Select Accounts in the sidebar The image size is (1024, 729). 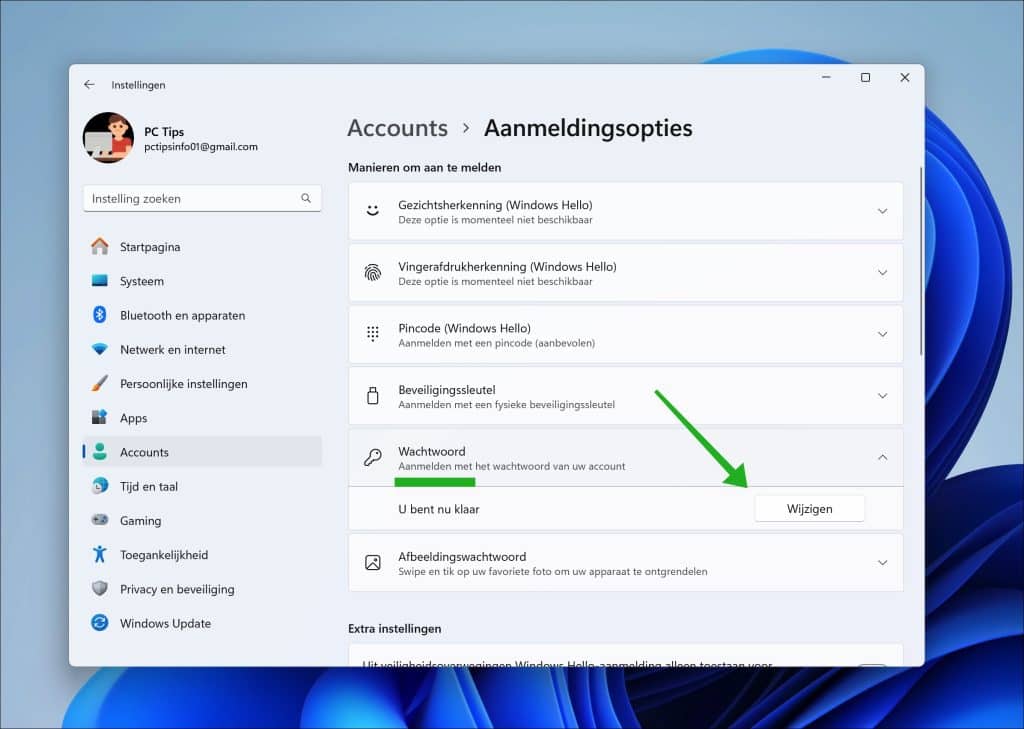pyautogui.click(x=202, y=452)
